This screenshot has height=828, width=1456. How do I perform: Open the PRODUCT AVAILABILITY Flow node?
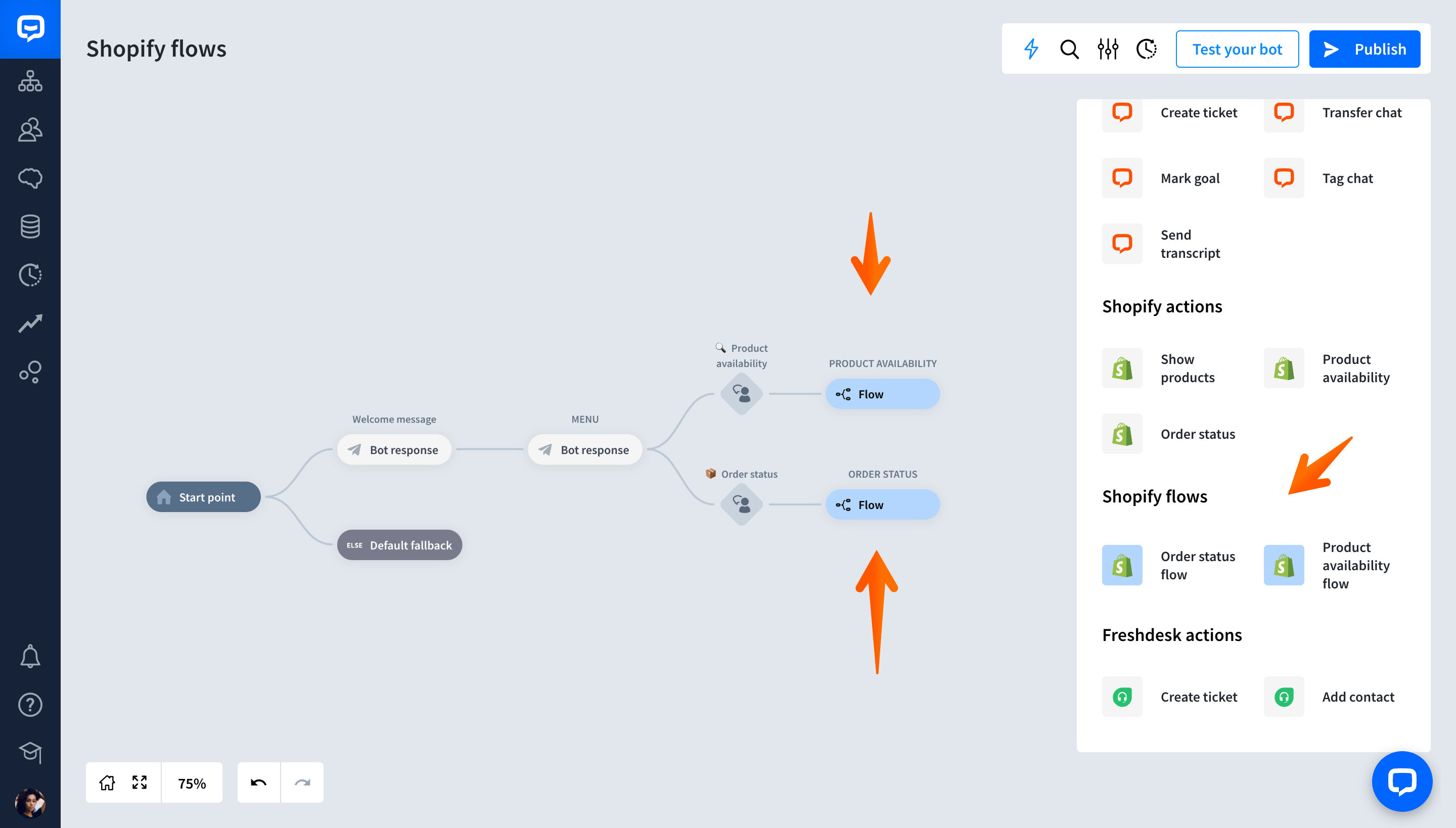point(883,393)
